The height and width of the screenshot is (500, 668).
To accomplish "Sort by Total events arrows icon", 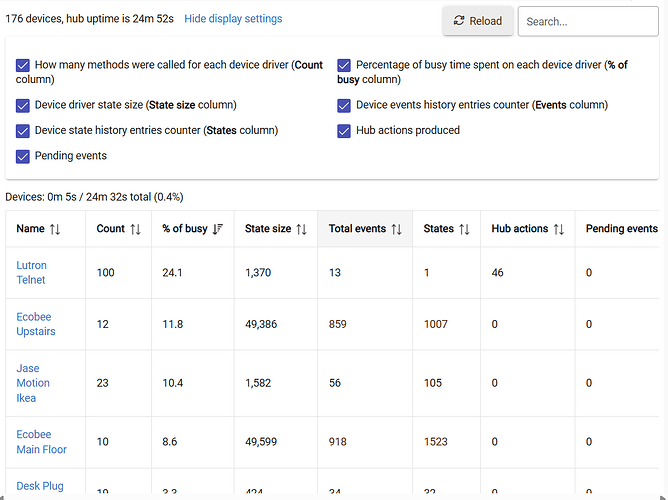I will tap(397, 229).
